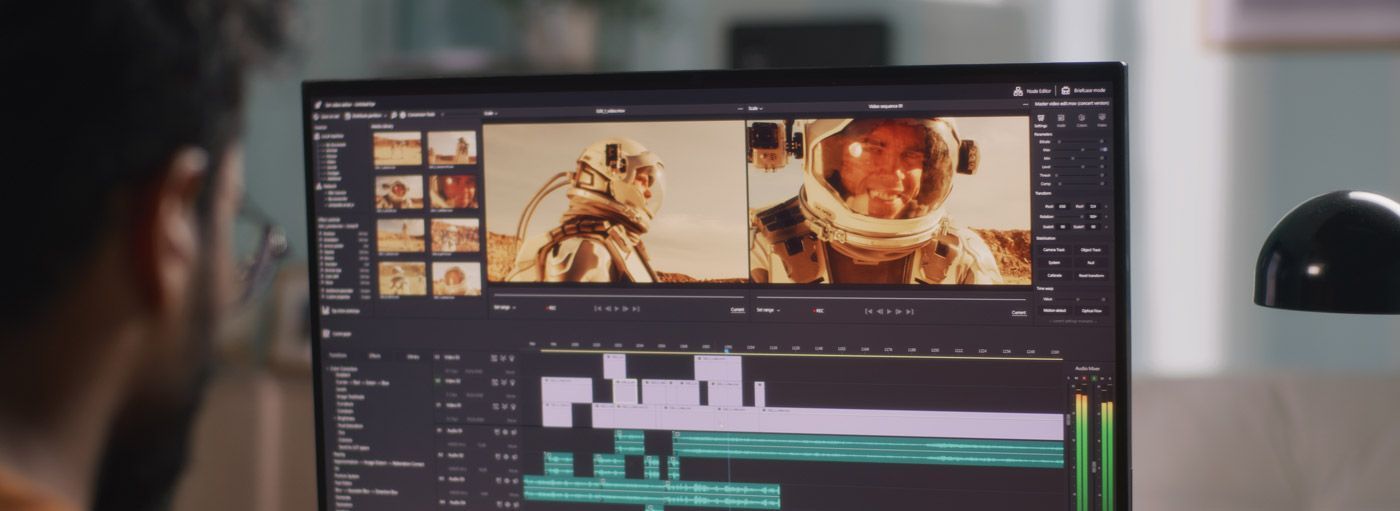Adjust the Comp slider
Image resolution: width=1400 pixels, height=511 pixels.
click(x=1080, y=183)
